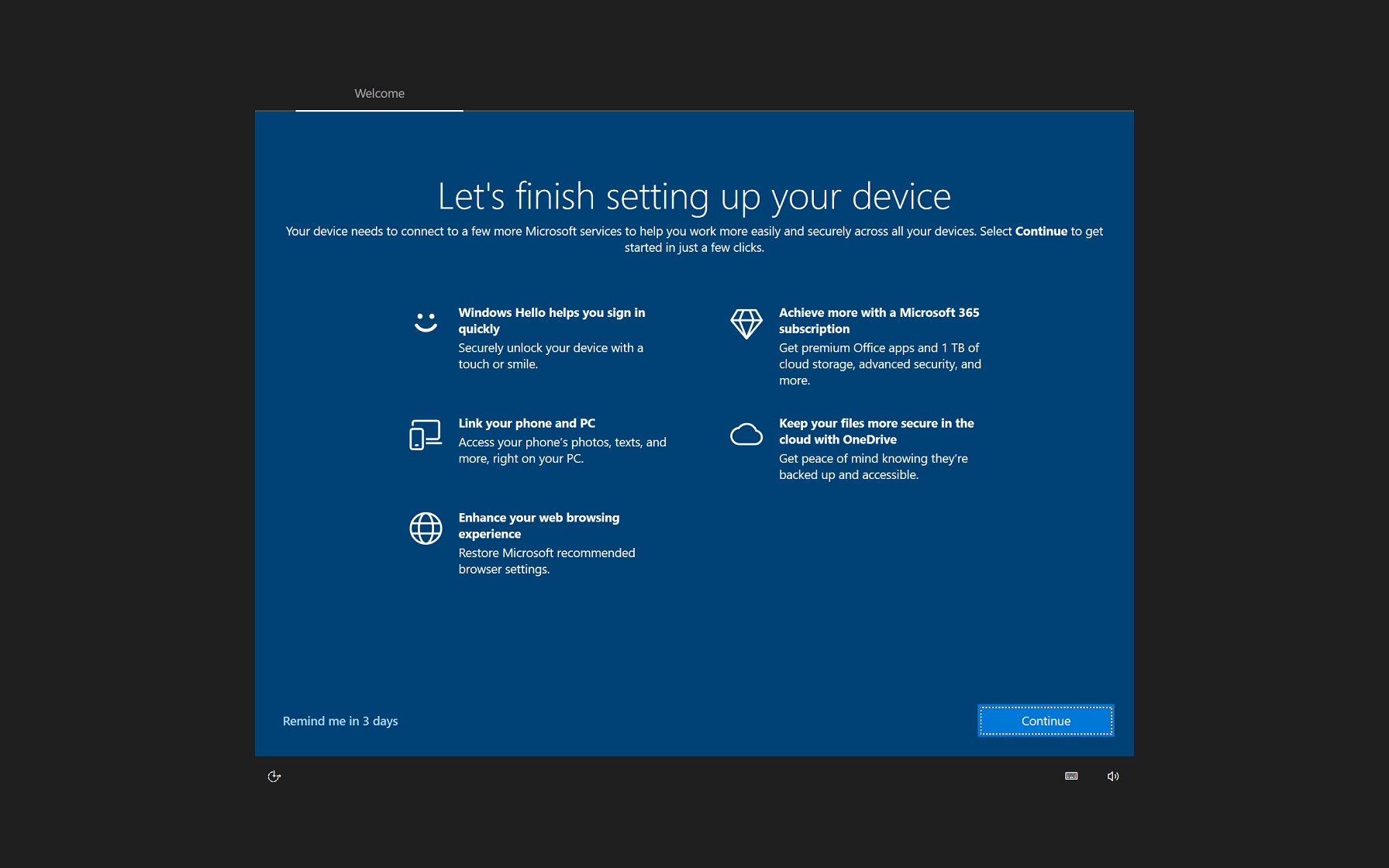The height and width of the screenshot is (868, 1389).
Task: Click 'Achieve more with a Microsoft 365 subscription' title
Action: click(x=879, y=321)
